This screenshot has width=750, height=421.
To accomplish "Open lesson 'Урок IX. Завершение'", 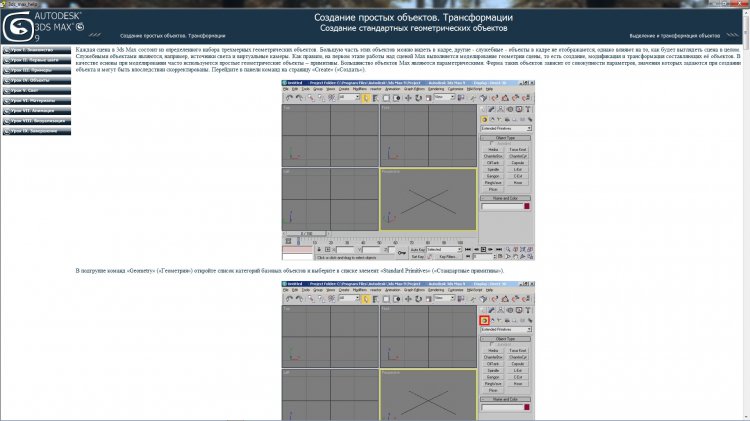I will (37, 131).
